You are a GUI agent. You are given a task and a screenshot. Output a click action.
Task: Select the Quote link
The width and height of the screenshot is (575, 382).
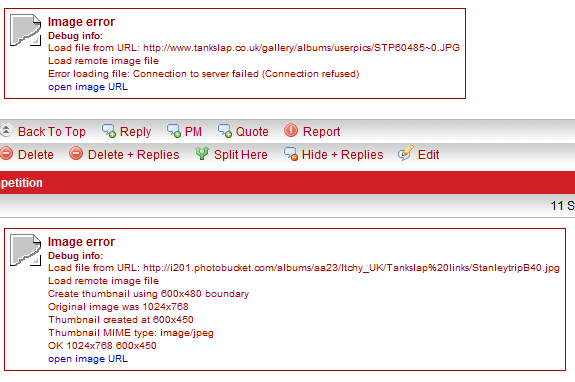(x=252, y=132)
